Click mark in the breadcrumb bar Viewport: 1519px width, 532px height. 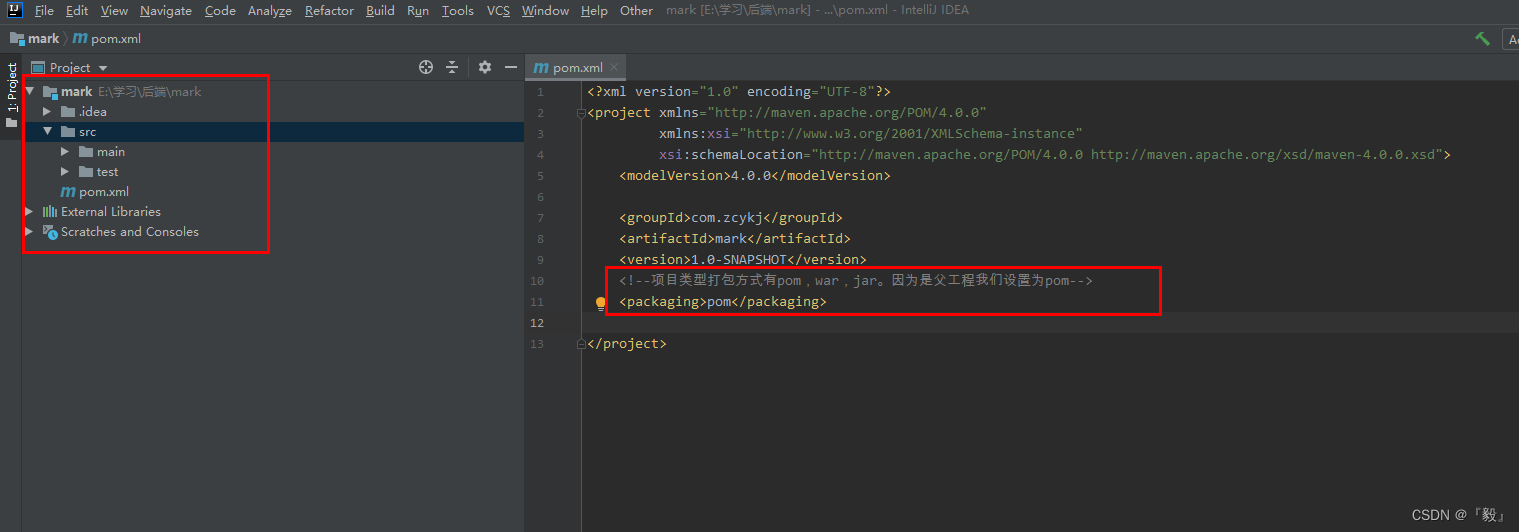tap(43, 38)
